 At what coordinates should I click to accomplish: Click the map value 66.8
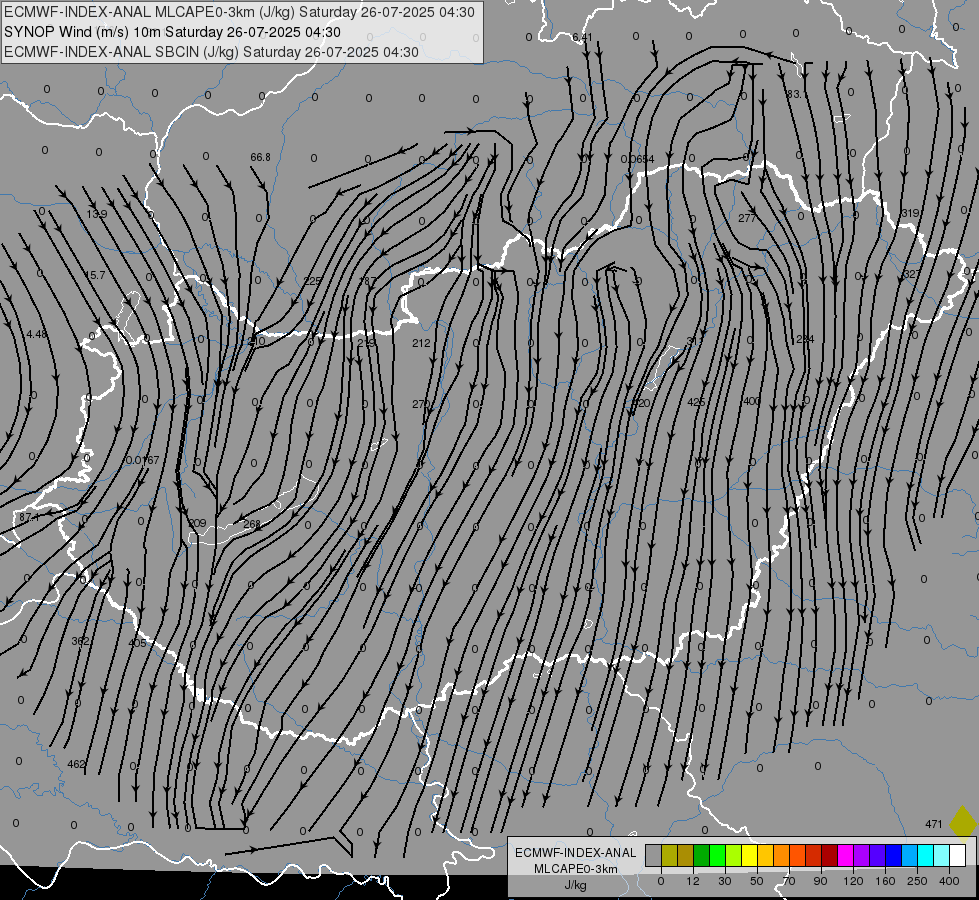click(260, 157)
